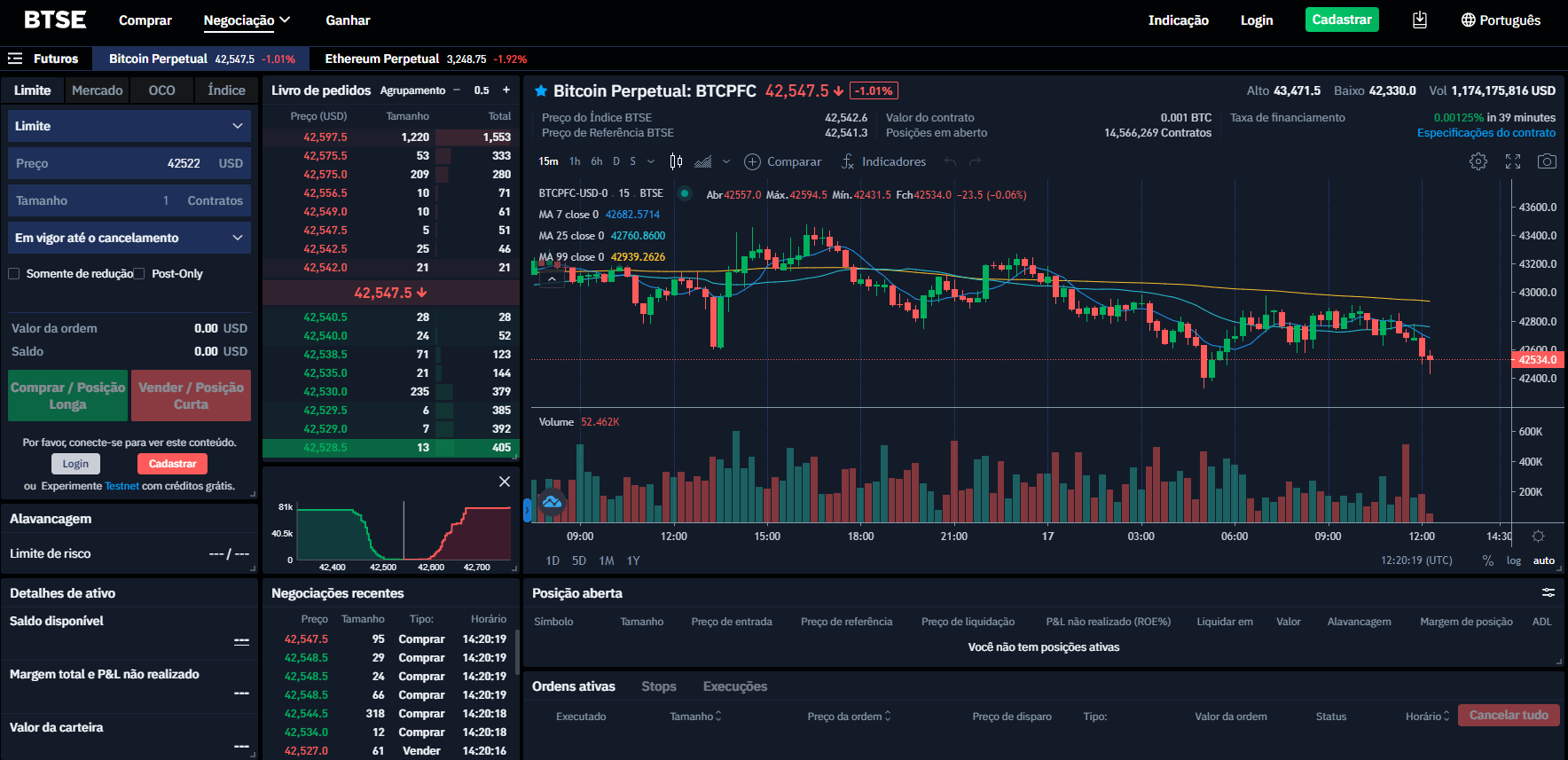Click the 42,597.5 ask price row
The image size is (1568, 760).
point(391,137)
